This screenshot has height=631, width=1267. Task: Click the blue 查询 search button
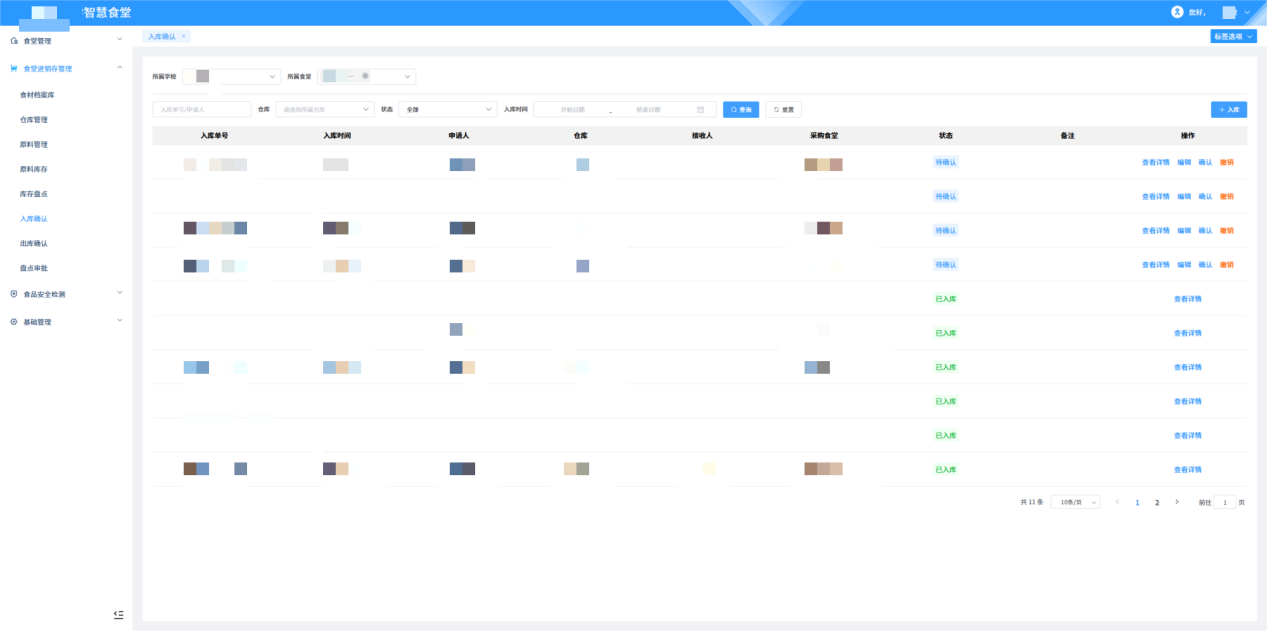741,110
